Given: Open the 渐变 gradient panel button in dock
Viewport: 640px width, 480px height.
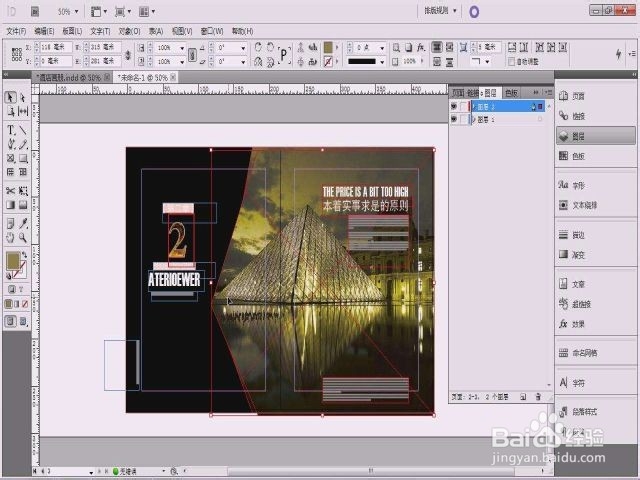Looking at the screenshot, I should click(x=596, y=255).
